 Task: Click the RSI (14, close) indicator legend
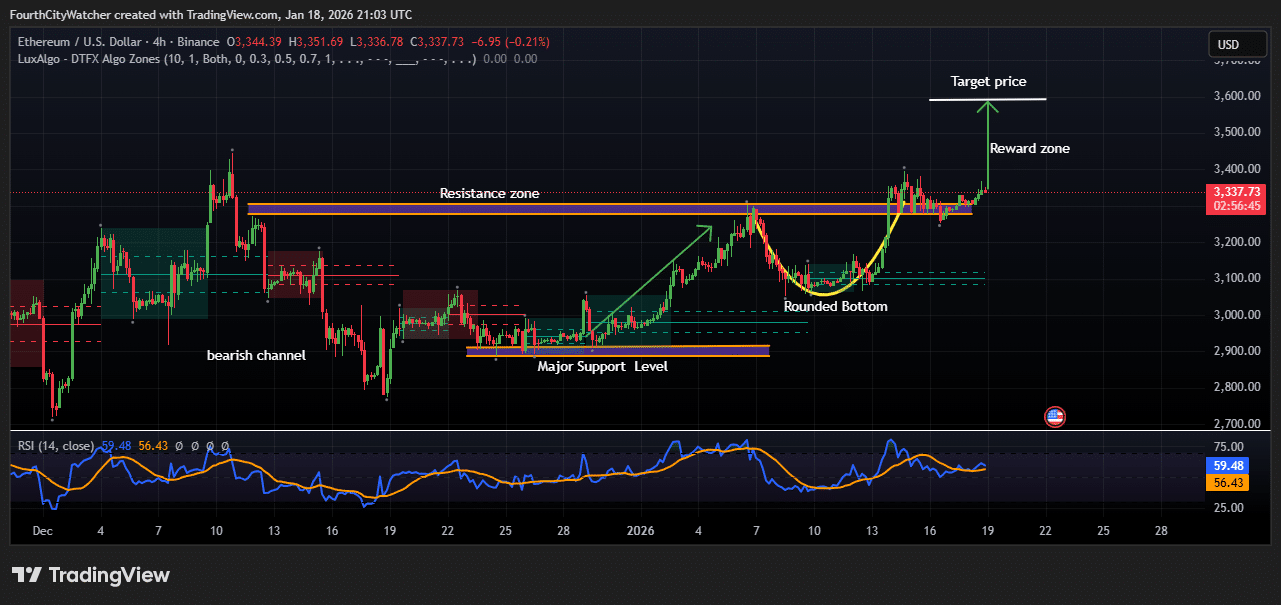point(55,445)
